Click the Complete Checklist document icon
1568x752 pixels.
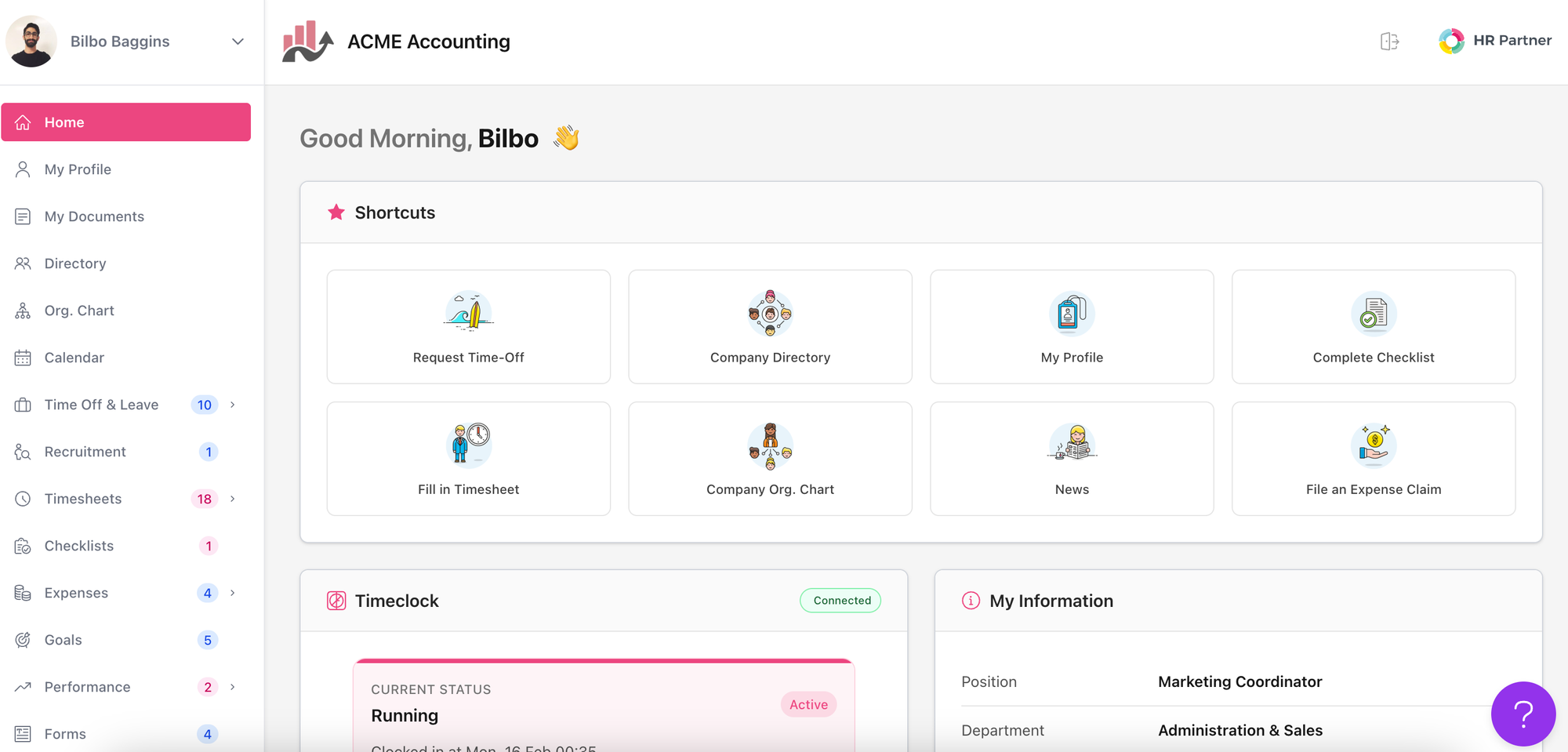(x=1373, y=313)
